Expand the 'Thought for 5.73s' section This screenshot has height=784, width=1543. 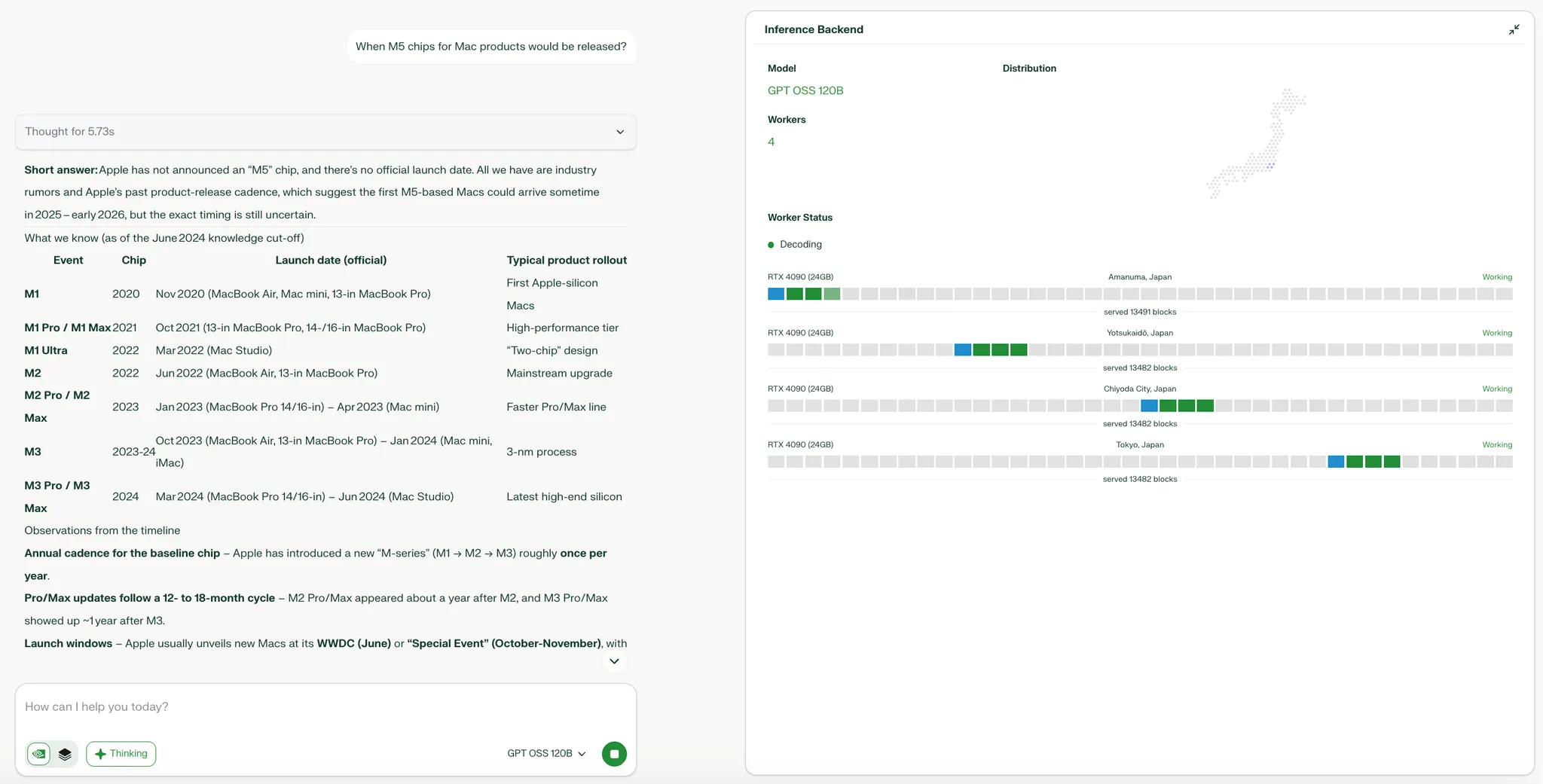click(325, 132)
